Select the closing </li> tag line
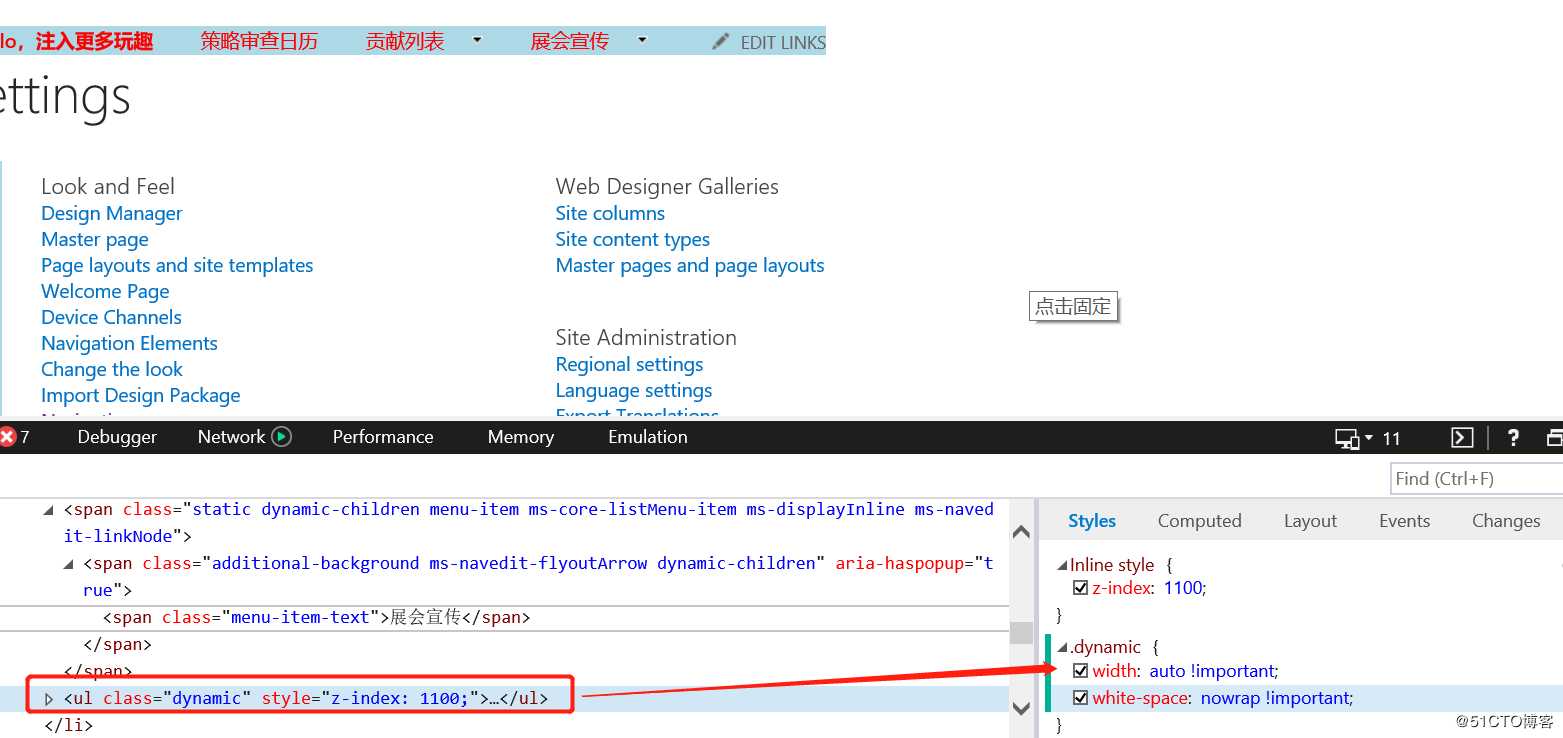 69,726
